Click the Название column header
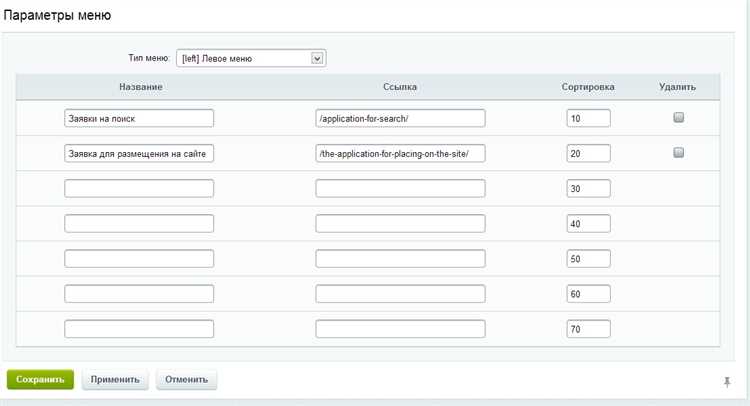This screenshot has height=406, width=750. click(x=141, y=87)
